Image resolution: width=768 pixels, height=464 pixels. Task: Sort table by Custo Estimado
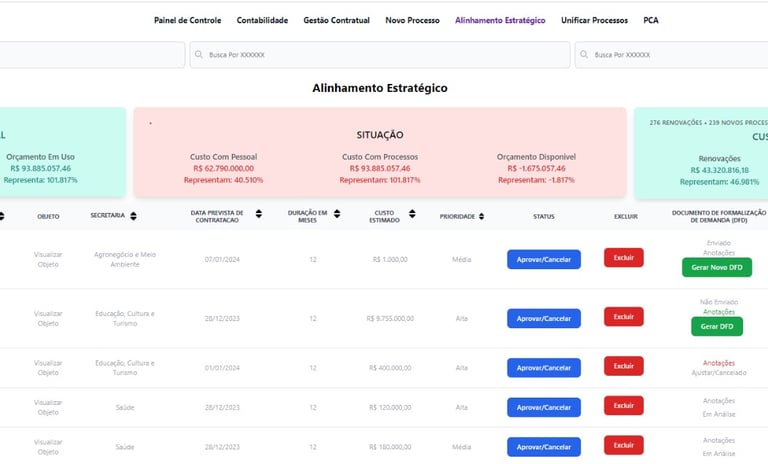point(410,213)
